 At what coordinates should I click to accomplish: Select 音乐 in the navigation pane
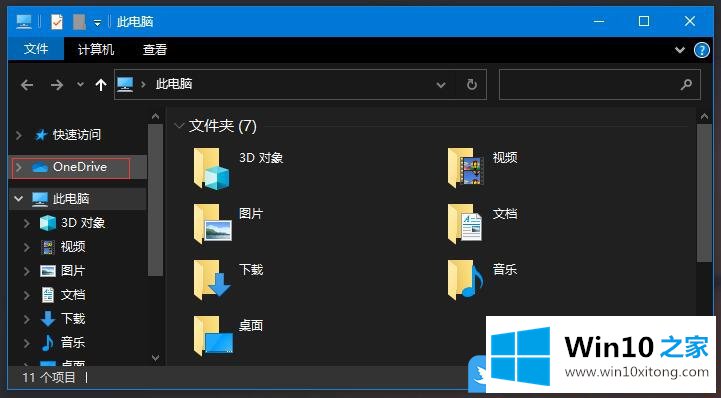[73, 342]
